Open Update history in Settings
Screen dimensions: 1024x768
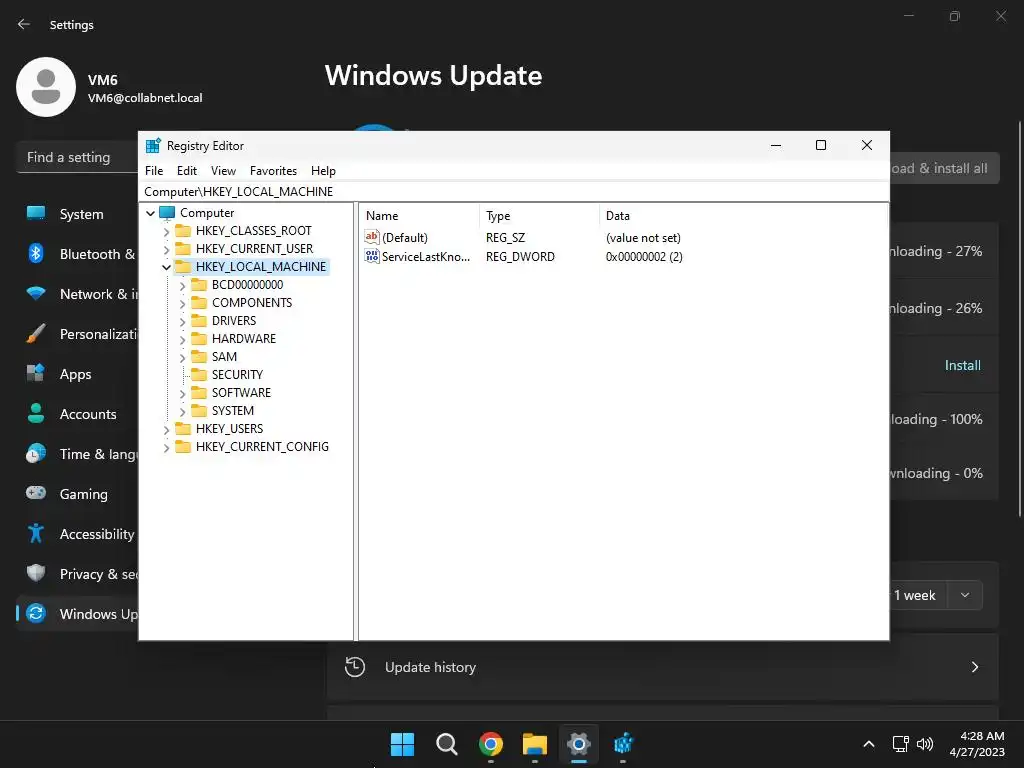point(662,667)
